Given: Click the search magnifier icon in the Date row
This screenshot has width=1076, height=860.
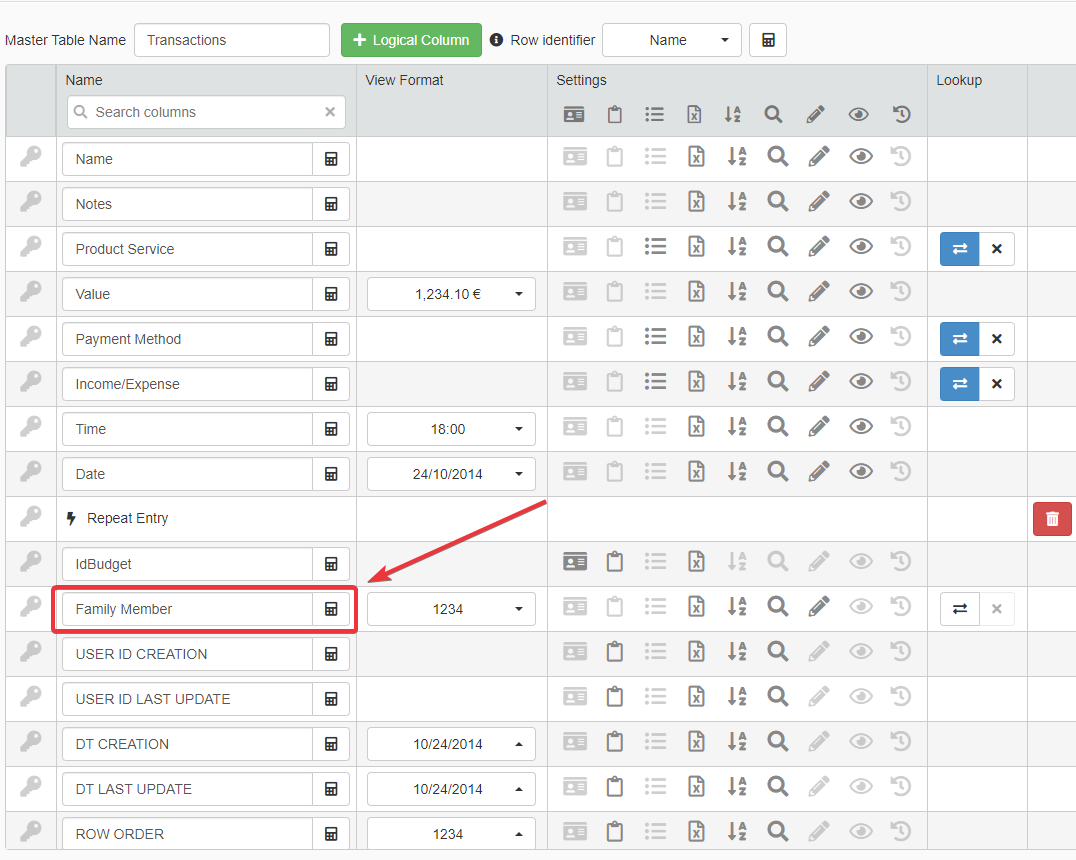Looking at the screenshot, I should coord(777,472).
